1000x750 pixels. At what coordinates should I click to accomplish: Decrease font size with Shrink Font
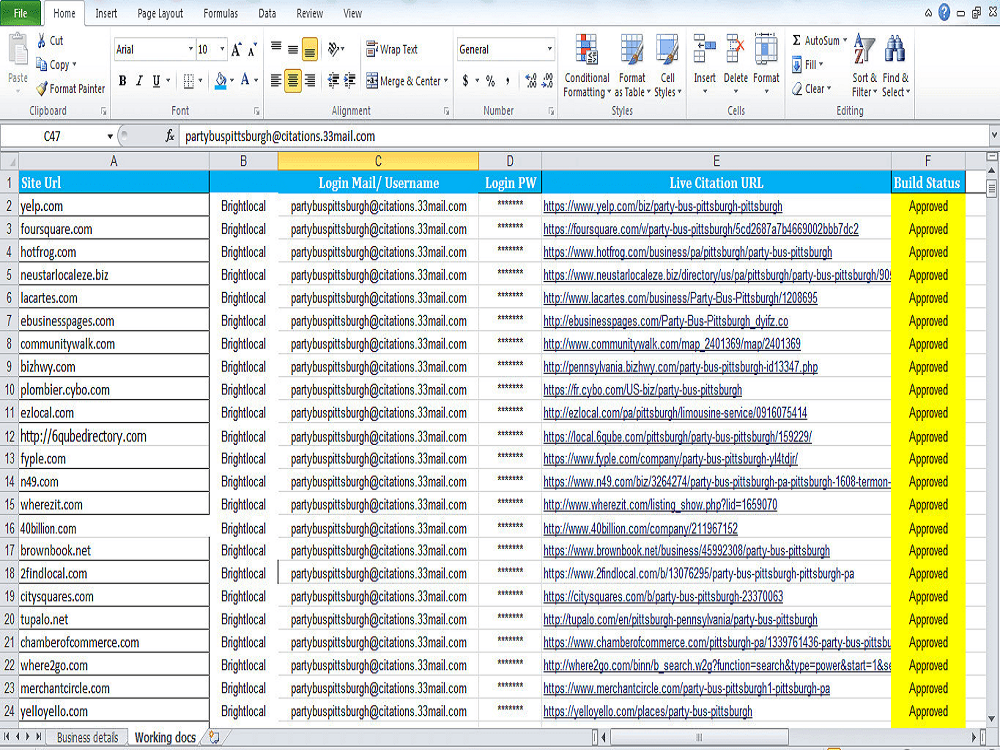[253, 49]
